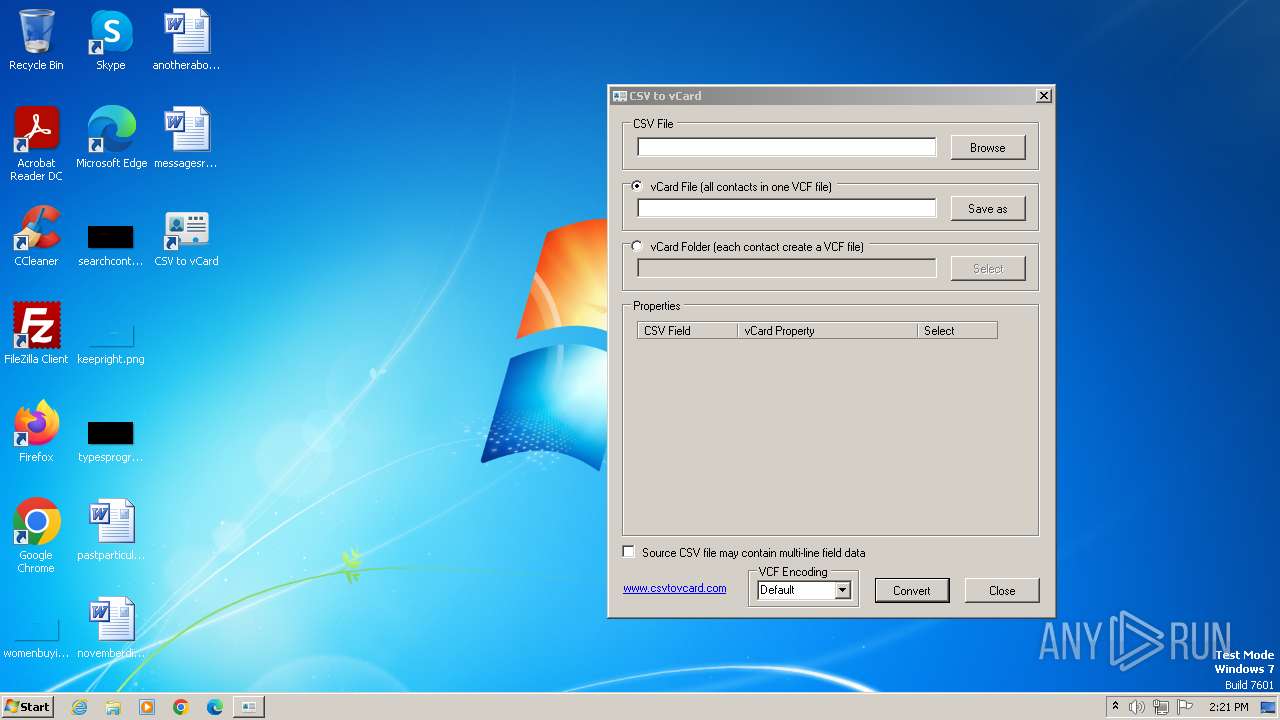Select vCard File all contacts radio option

pyautogui.click(x=637, y=186)
